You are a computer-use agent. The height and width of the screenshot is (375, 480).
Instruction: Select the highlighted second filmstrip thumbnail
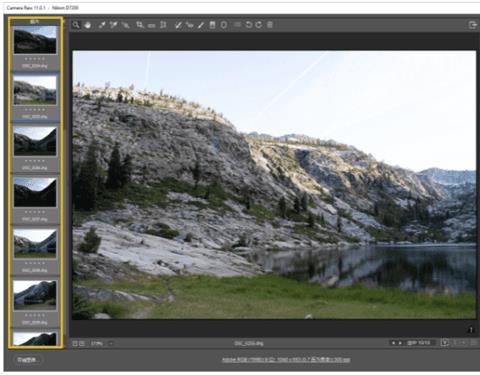(x=35, y=90)
